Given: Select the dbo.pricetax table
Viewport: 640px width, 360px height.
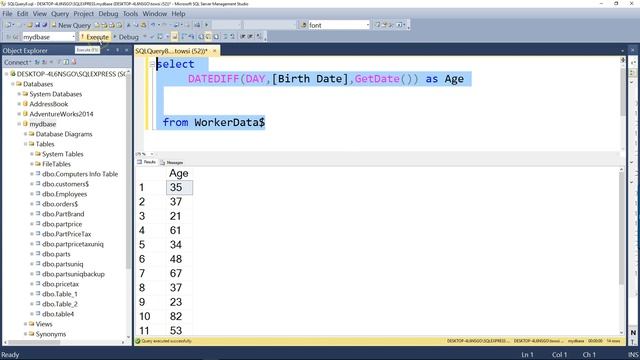Looking at the screenshot, I should tap(60, 284).
